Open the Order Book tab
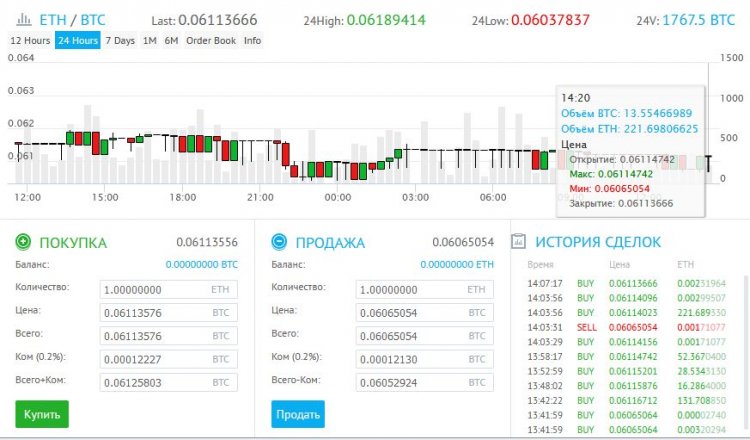Viewport: 750px width, 440px height. coord(211,41)
